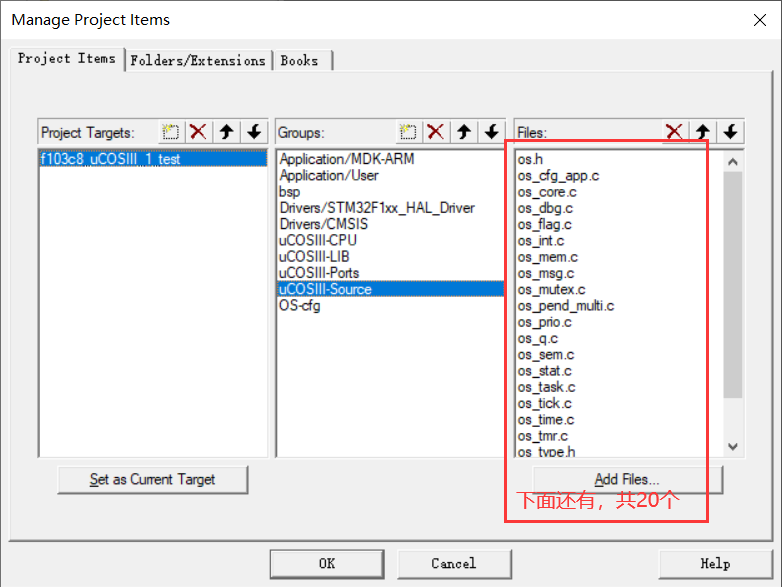Select group Application/MDK-ARM
The image size is (782, 587).
click(391, 159)
